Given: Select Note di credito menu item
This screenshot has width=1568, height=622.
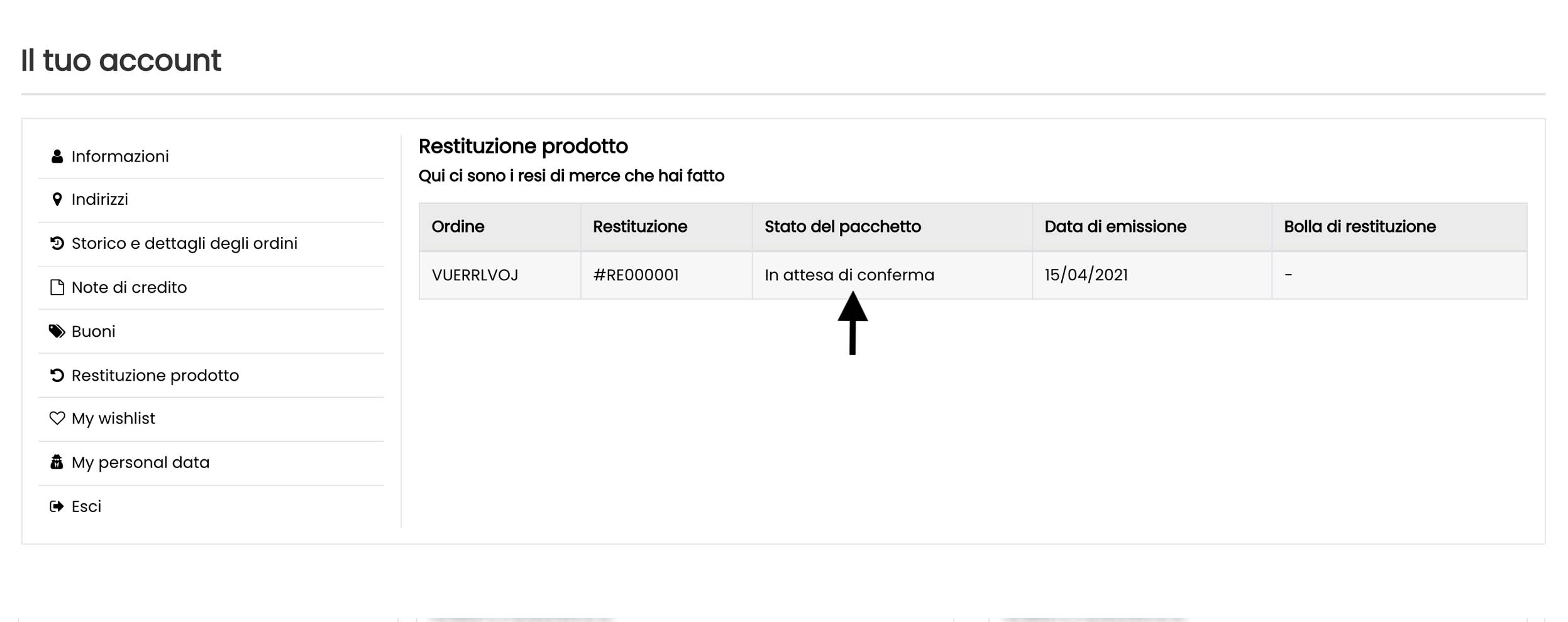Looking at the screenshot, I should click(x=129, y=287).
